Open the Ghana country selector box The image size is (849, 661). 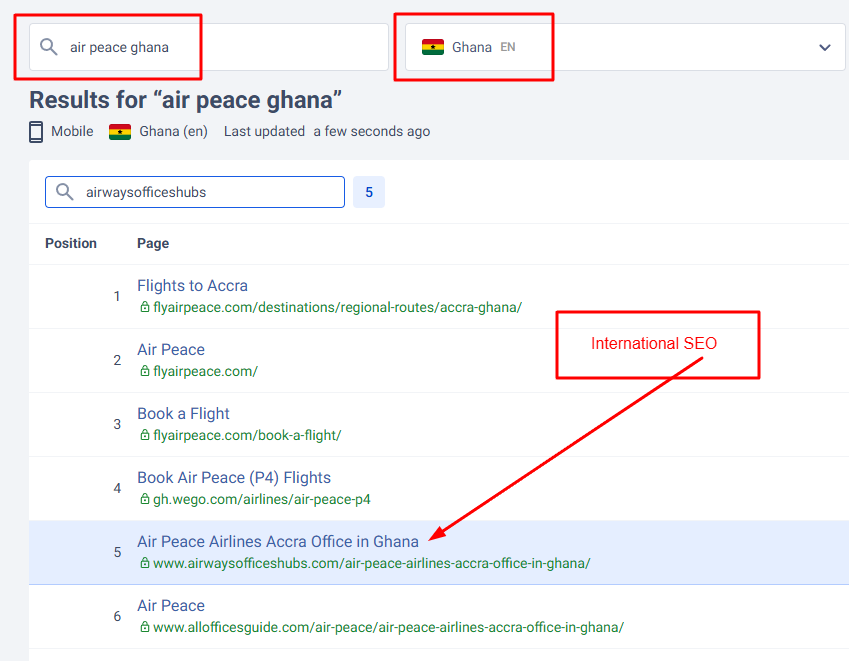625,47
